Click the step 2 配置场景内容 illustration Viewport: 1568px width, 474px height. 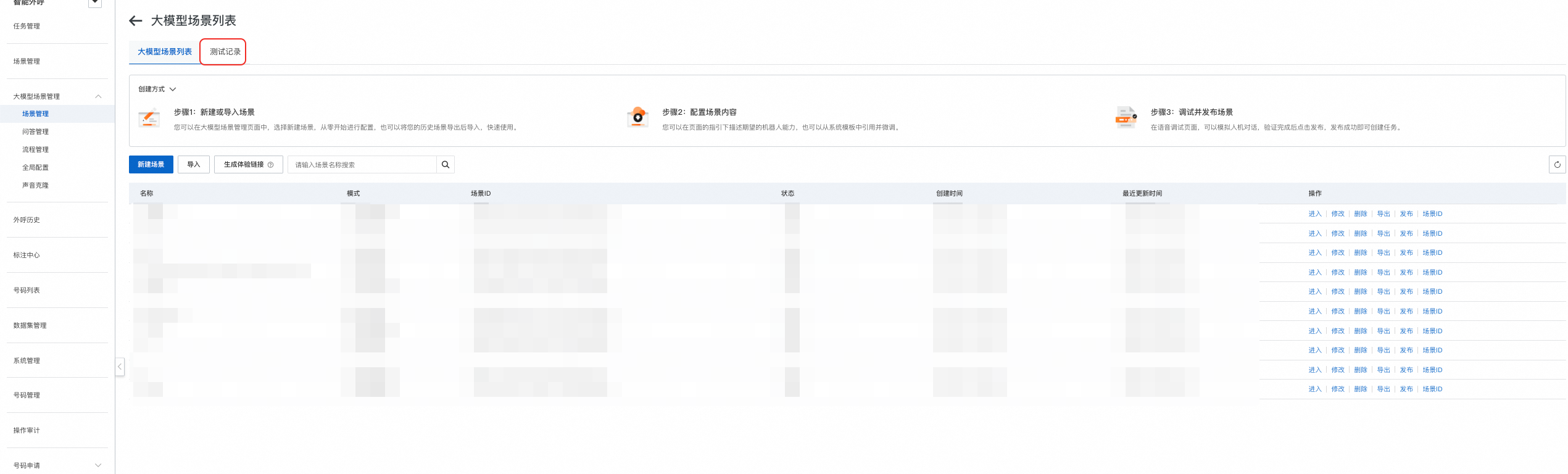coord(637,117)
